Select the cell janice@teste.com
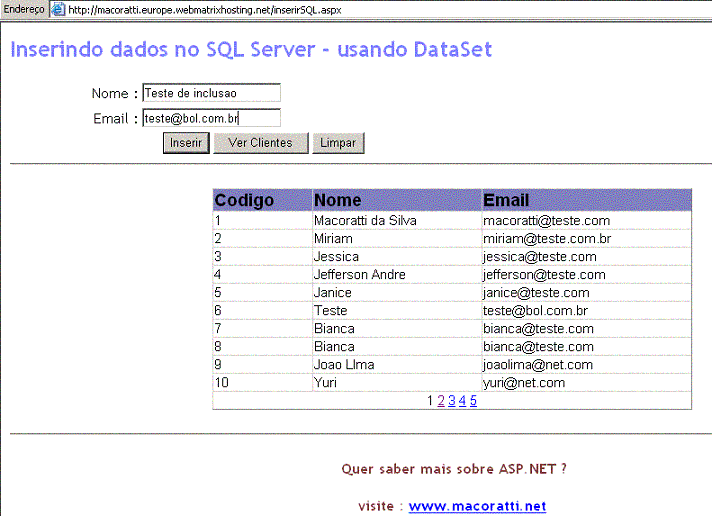The width and height of the screenshot is (712, 516). click(586, 293)
